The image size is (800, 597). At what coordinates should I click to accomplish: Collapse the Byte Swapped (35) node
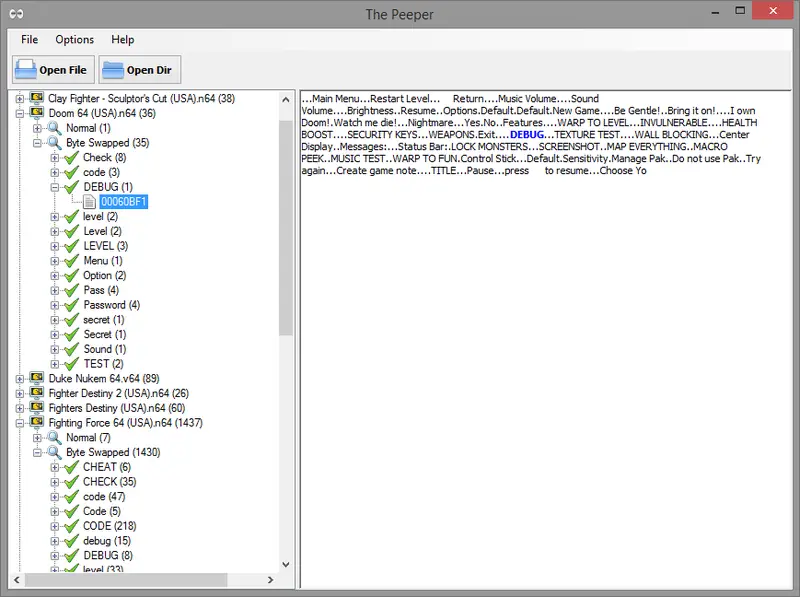[37, 143]
